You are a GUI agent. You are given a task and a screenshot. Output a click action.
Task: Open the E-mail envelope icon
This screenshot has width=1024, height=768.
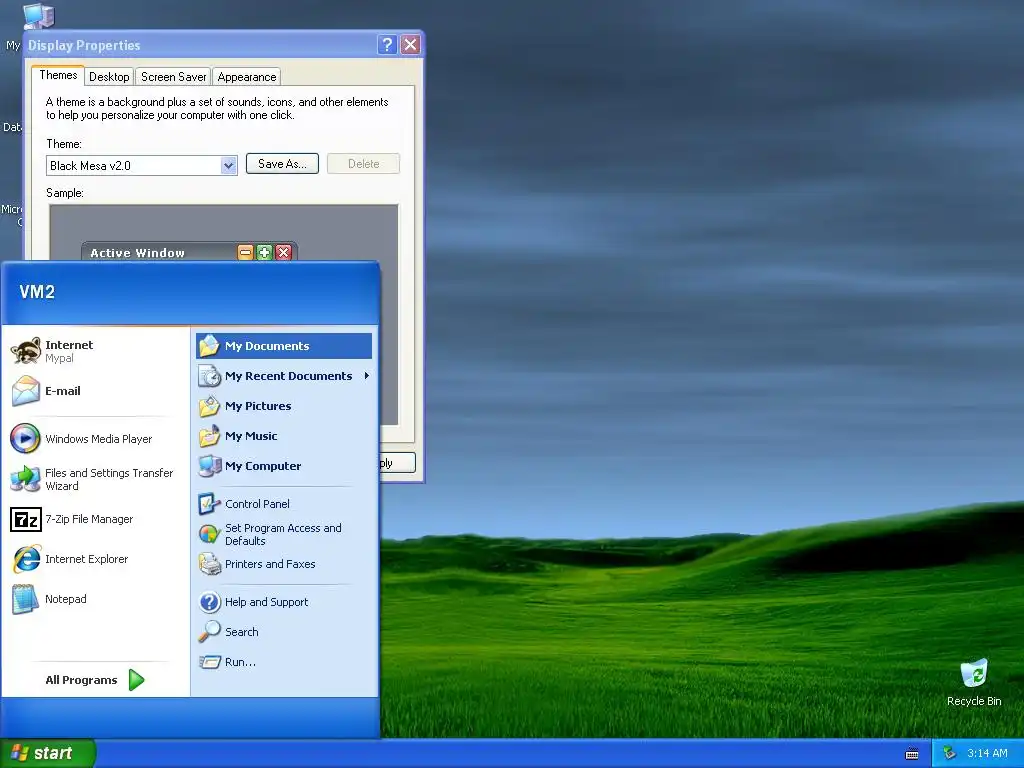25,391
